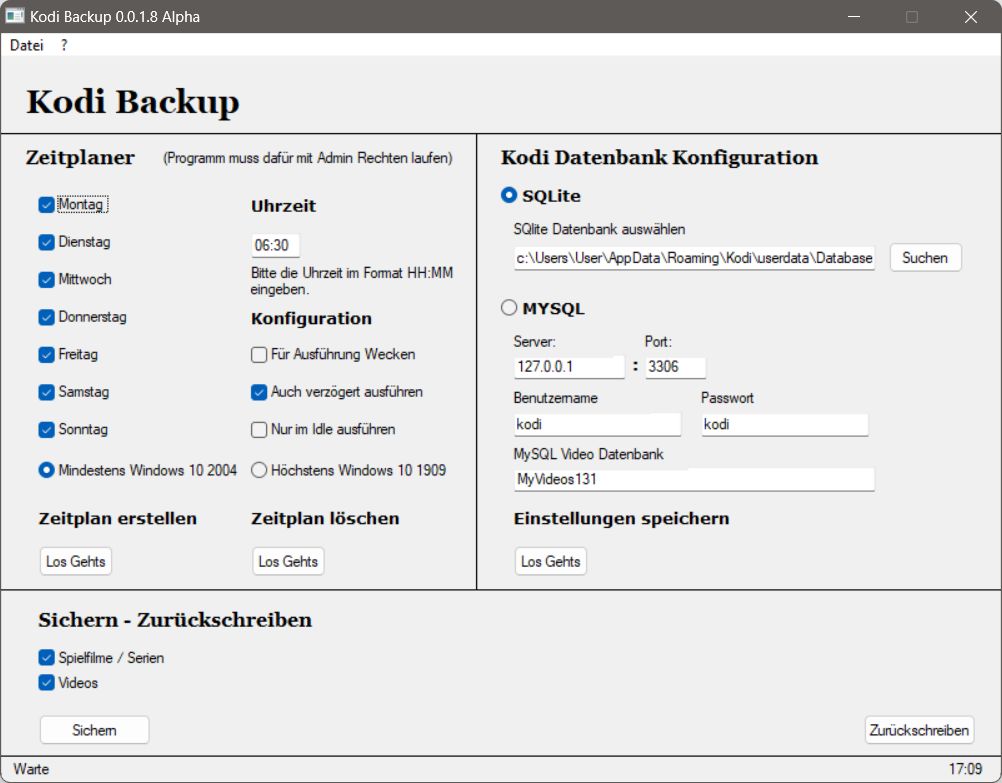Disable the Freitag checkbox
The width and height of the screenshot is (1002, 783).
coord(46,355)
